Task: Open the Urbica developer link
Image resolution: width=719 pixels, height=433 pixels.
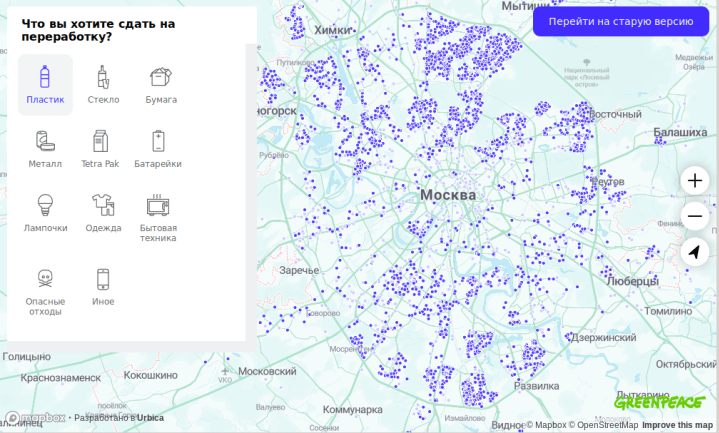Action: point(150,418)
